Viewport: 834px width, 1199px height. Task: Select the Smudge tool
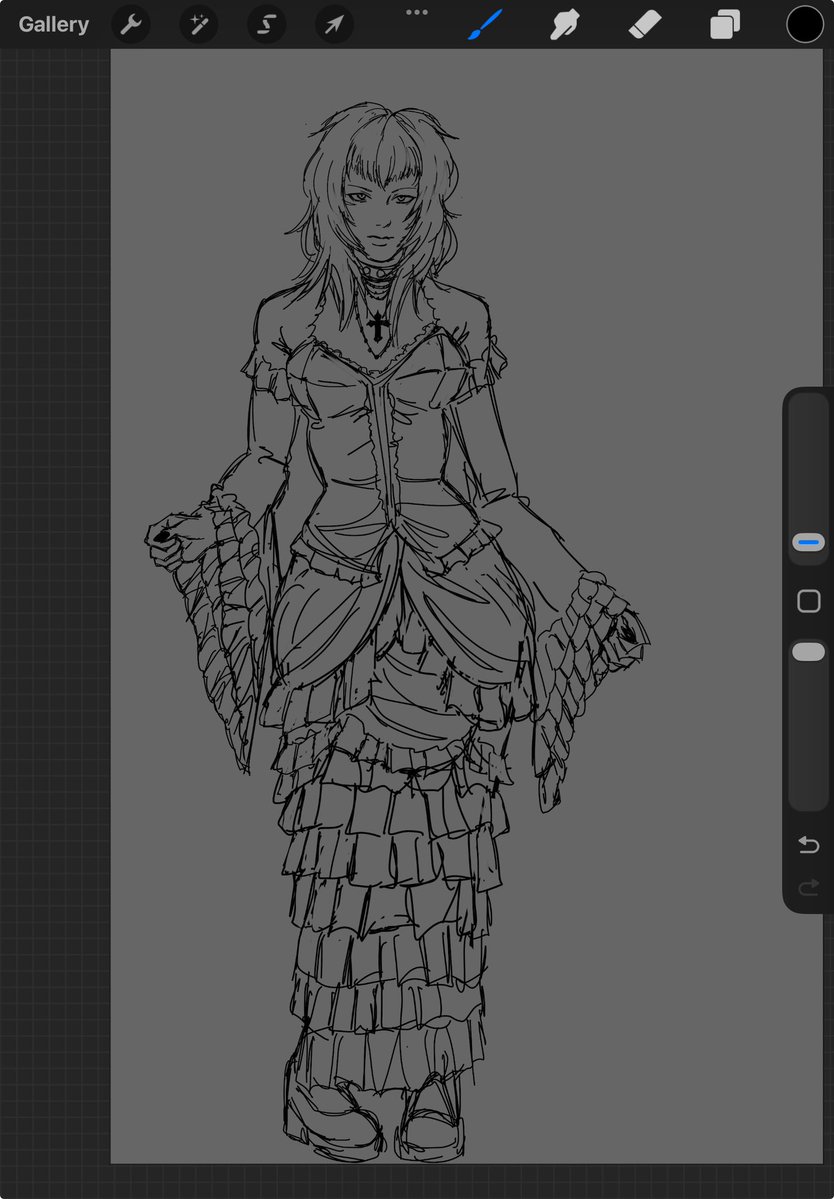point(564,24)
